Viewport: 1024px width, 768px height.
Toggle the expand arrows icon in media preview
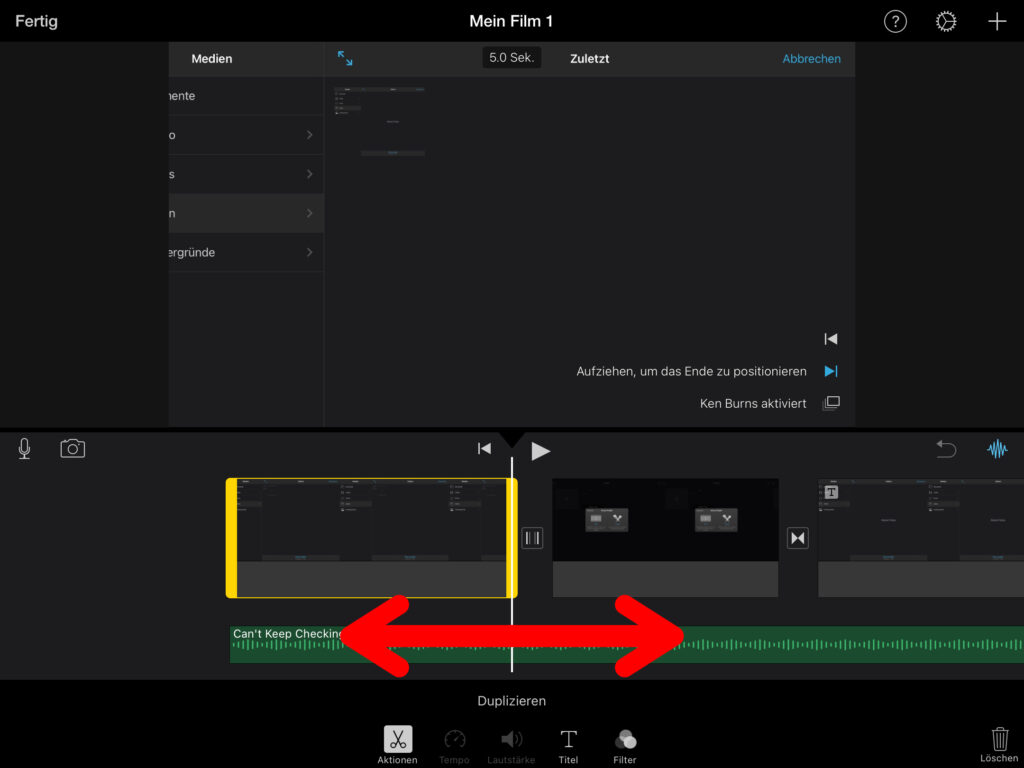pos(345,59)
